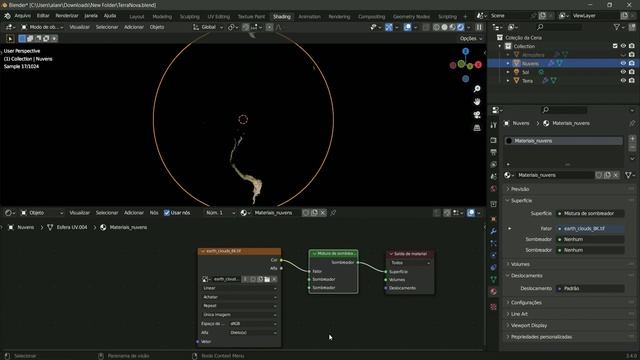Image resolution: width=640 pixels, height=360 pixels.
Task: Open the World properties tab icon
Action: 493,189
